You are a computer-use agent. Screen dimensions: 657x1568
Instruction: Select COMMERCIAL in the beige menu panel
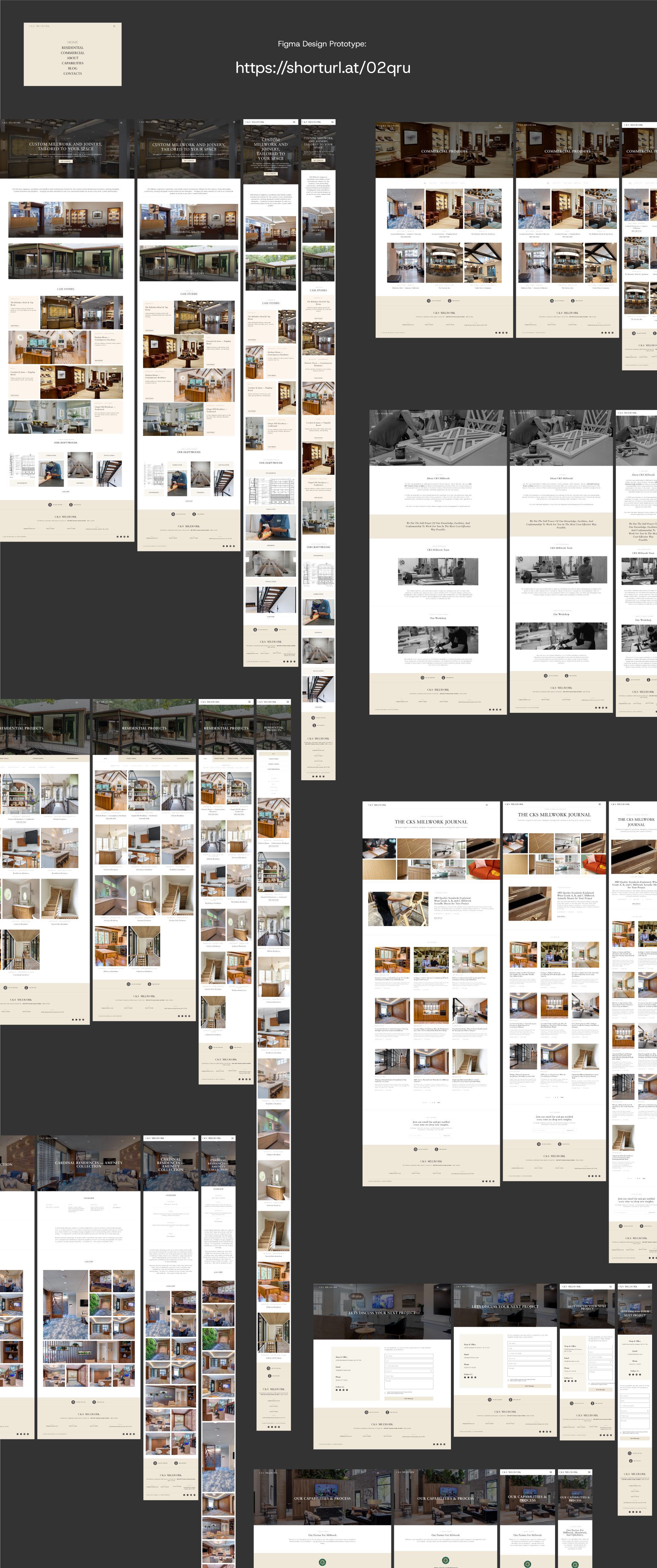click(x=72, y=53)
